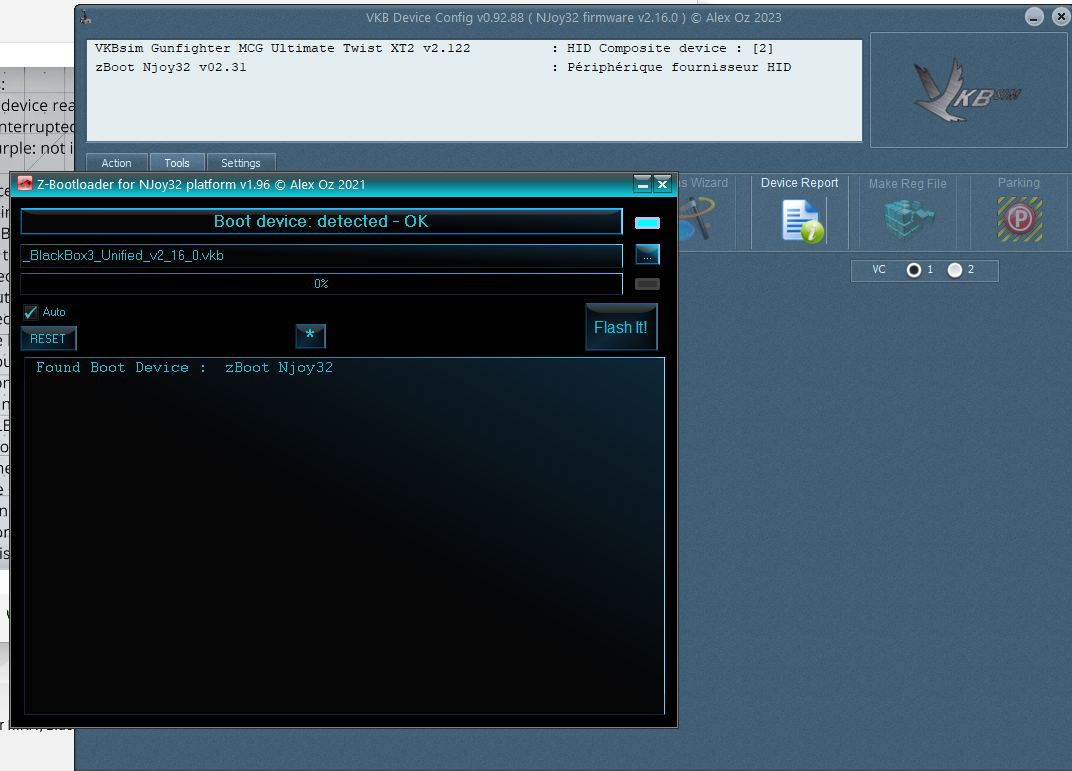Click the Périphérique fournisseur HID text
This screenshot has width=1072, height=771.
pos(679,68)
